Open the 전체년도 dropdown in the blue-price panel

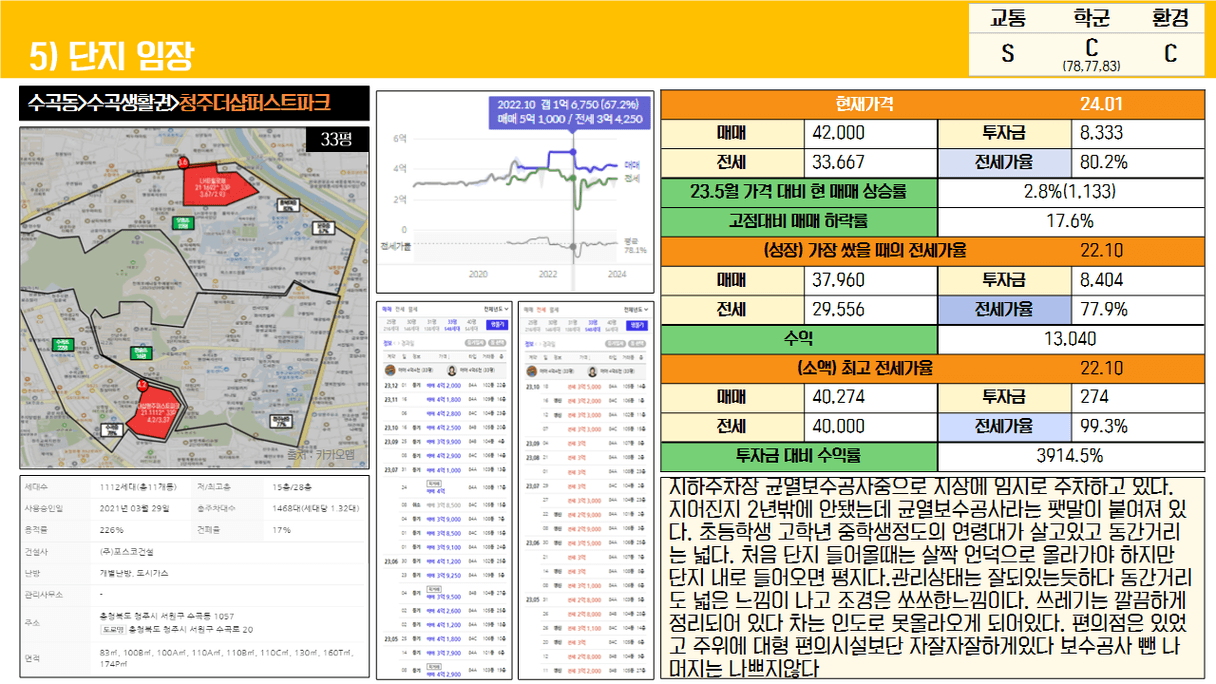(x=496, y=310)
